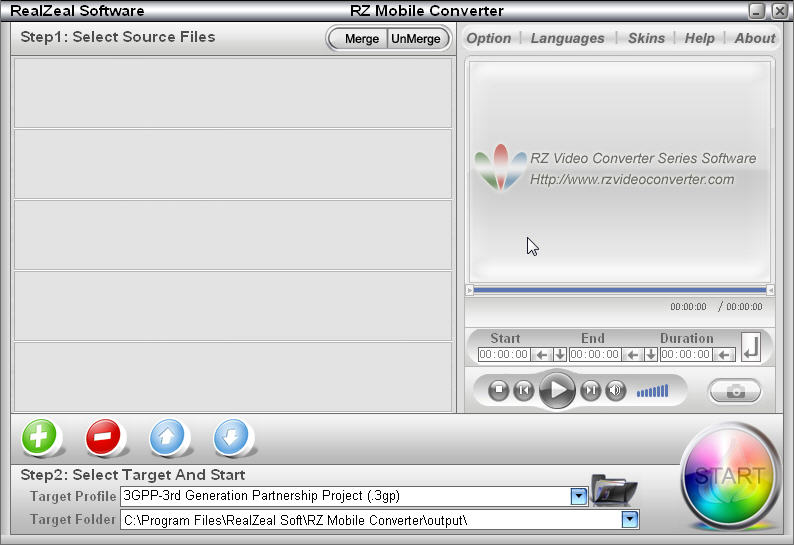Click the seek bar right end marker
Image resolution: width=794 pixels, height=545 pixels.
[770, 290]
